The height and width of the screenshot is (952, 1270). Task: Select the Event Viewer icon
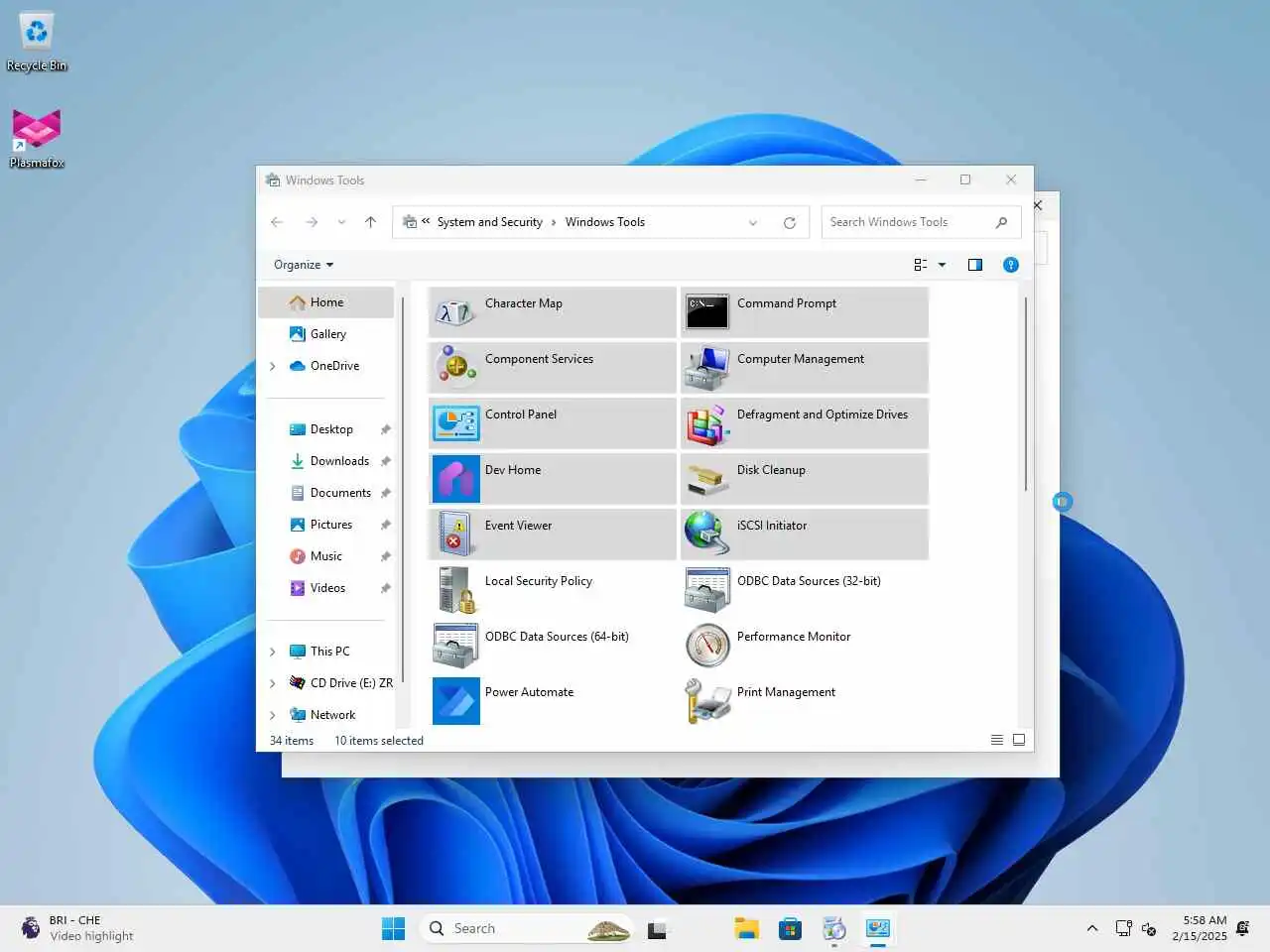pyautogui.click(x=455, y=535)
